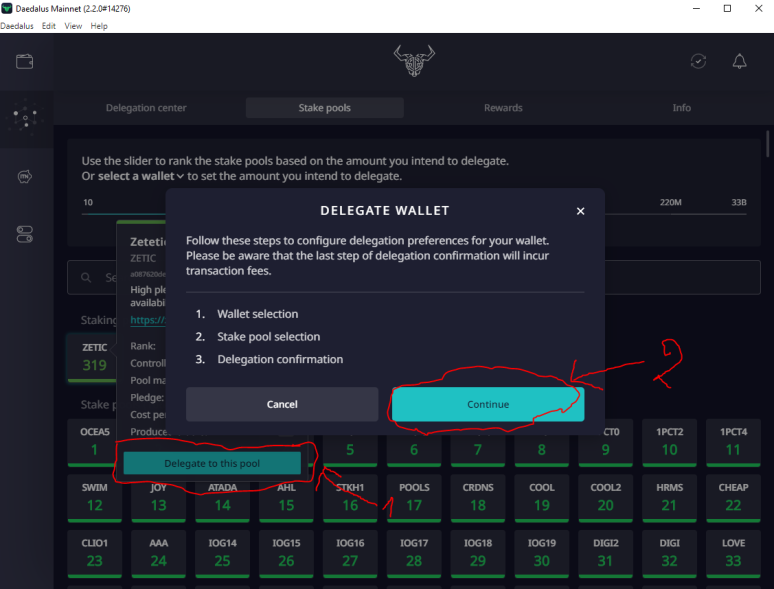The height and width of the screenshot is (589, 774).
Task: Click Delegate to this pool button
Action: tap(211, 462)
